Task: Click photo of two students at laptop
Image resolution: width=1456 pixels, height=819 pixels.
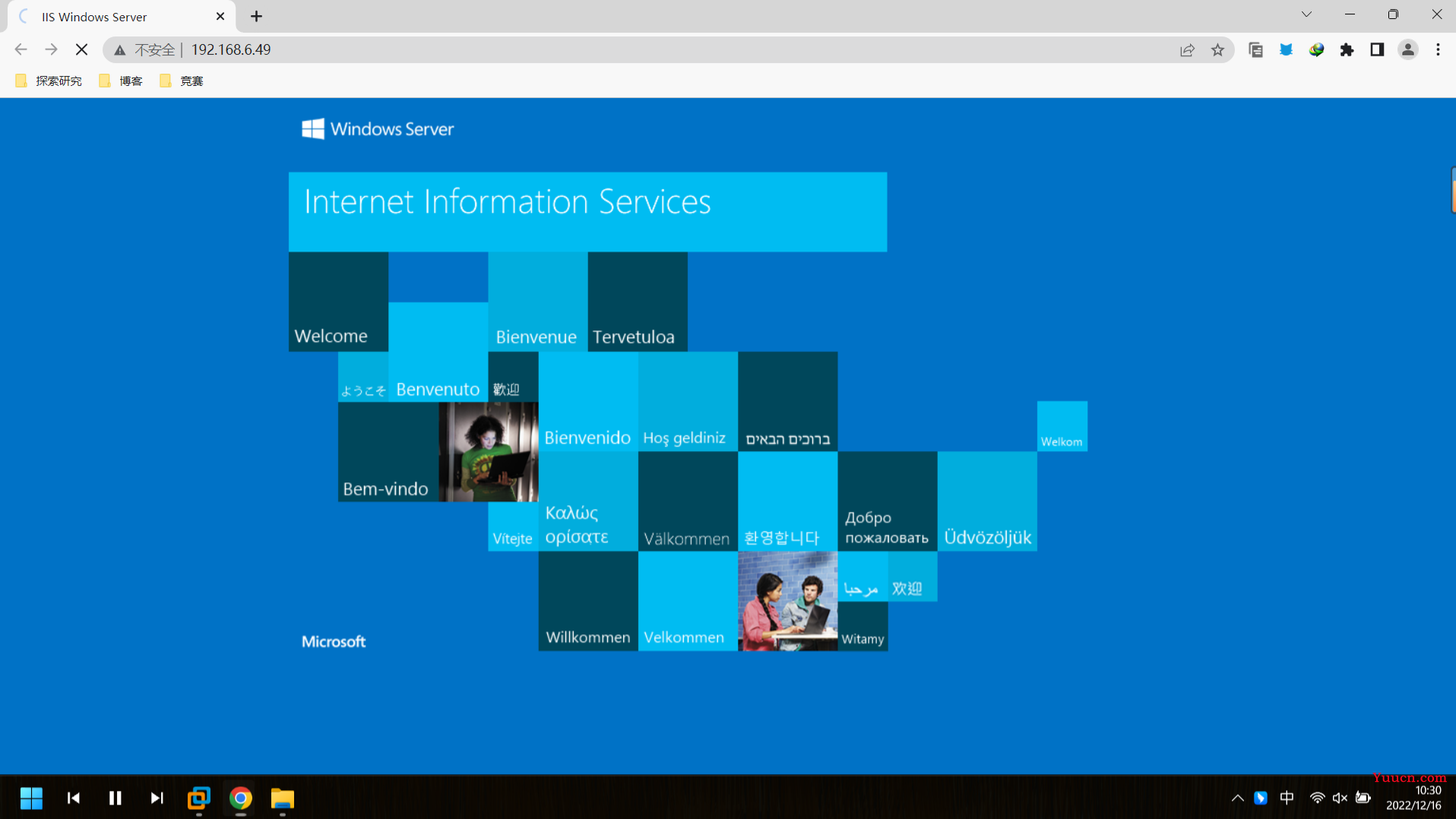Action: point(787,601)
